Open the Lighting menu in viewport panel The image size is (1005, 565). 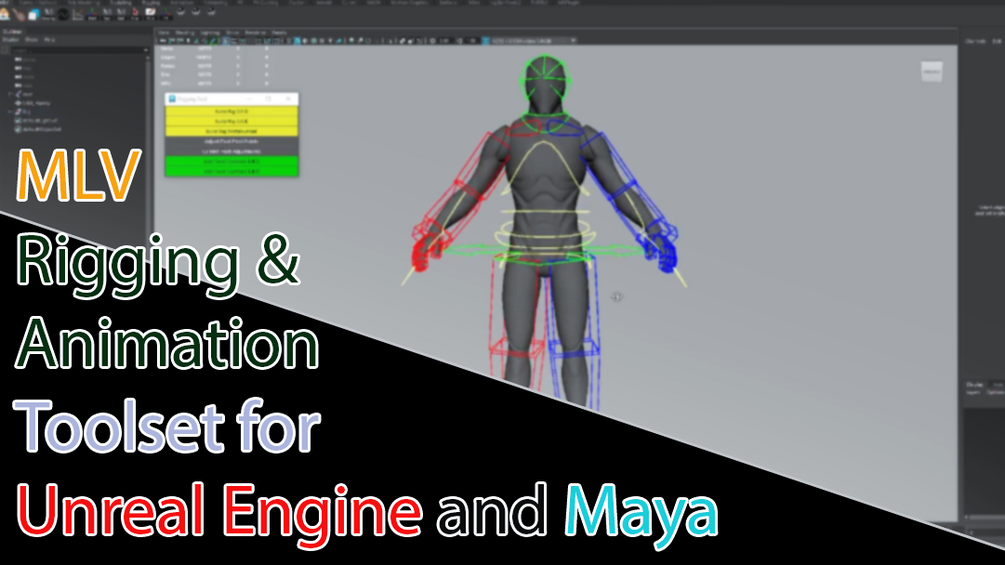[209, 32]
